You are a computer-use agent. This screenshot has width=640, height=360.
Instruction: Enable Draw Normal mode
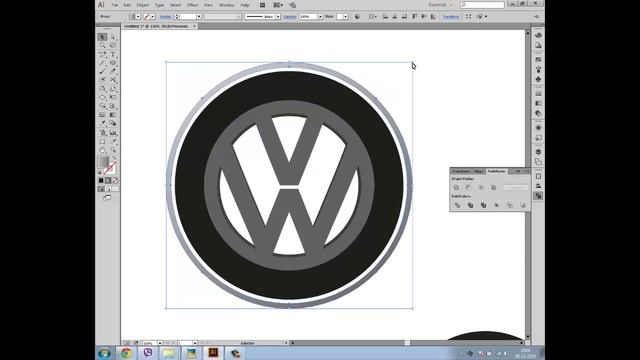[101, 189]
